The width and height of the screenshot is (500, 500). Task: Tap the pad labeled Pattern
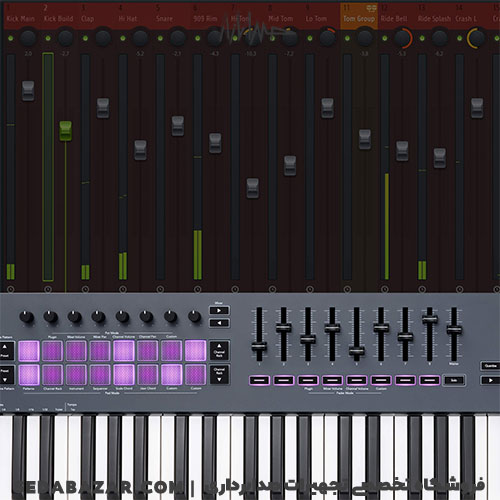coord(29,375)
